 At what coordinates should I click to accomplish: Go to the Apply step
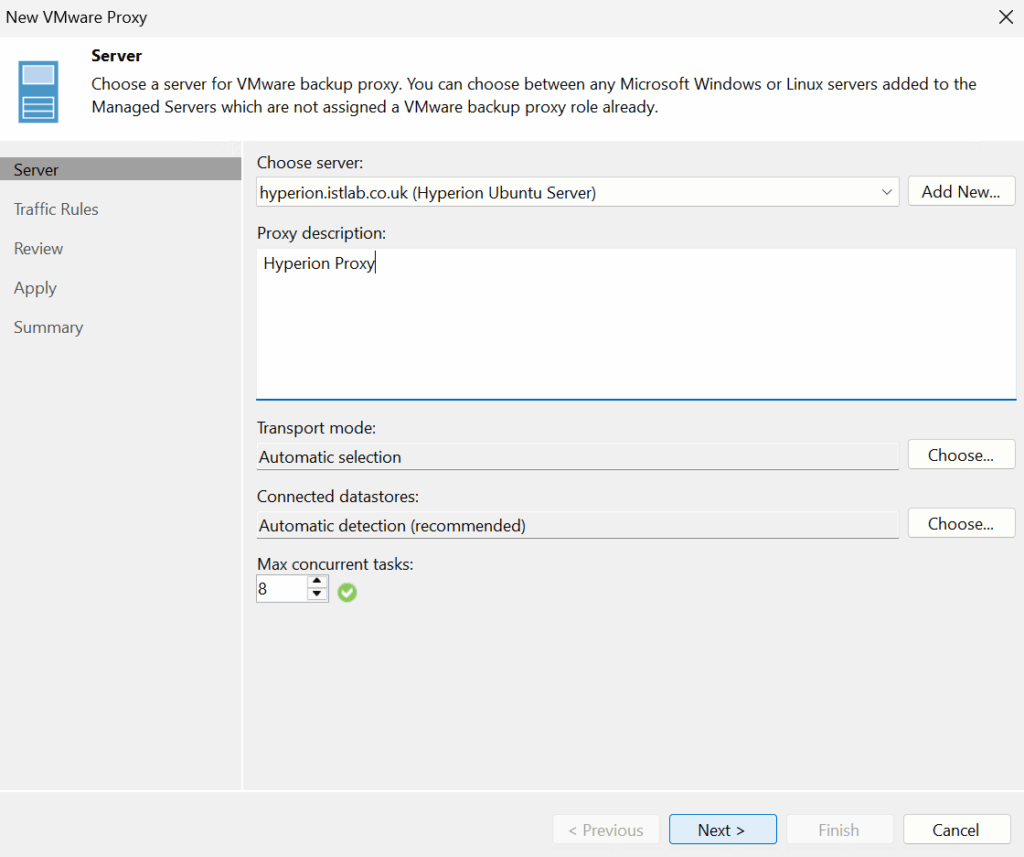pyautogui.click(x=35, y=288)
